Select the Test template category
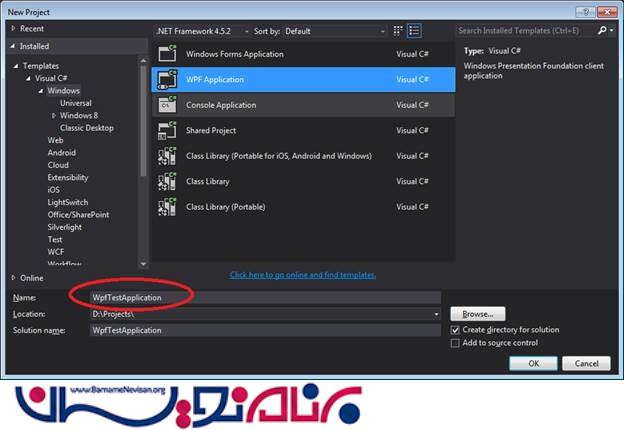This screenshot has height=430, width=624. [55, 239]
